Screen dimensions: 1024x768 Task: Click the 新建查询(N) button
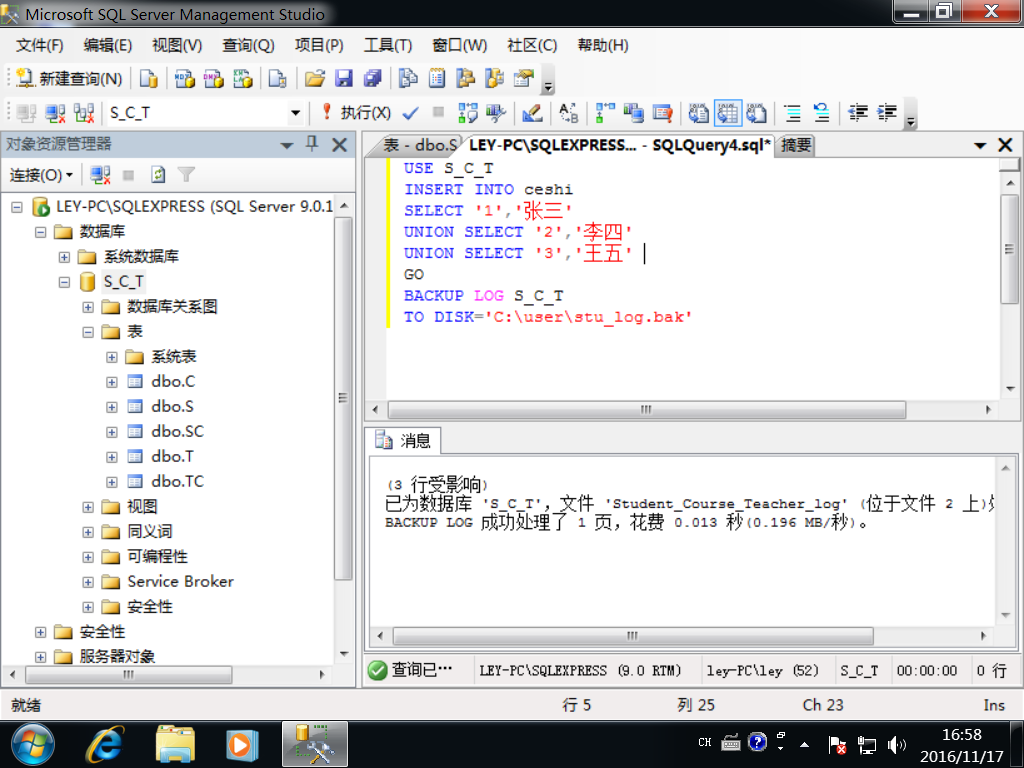(69, 79)
